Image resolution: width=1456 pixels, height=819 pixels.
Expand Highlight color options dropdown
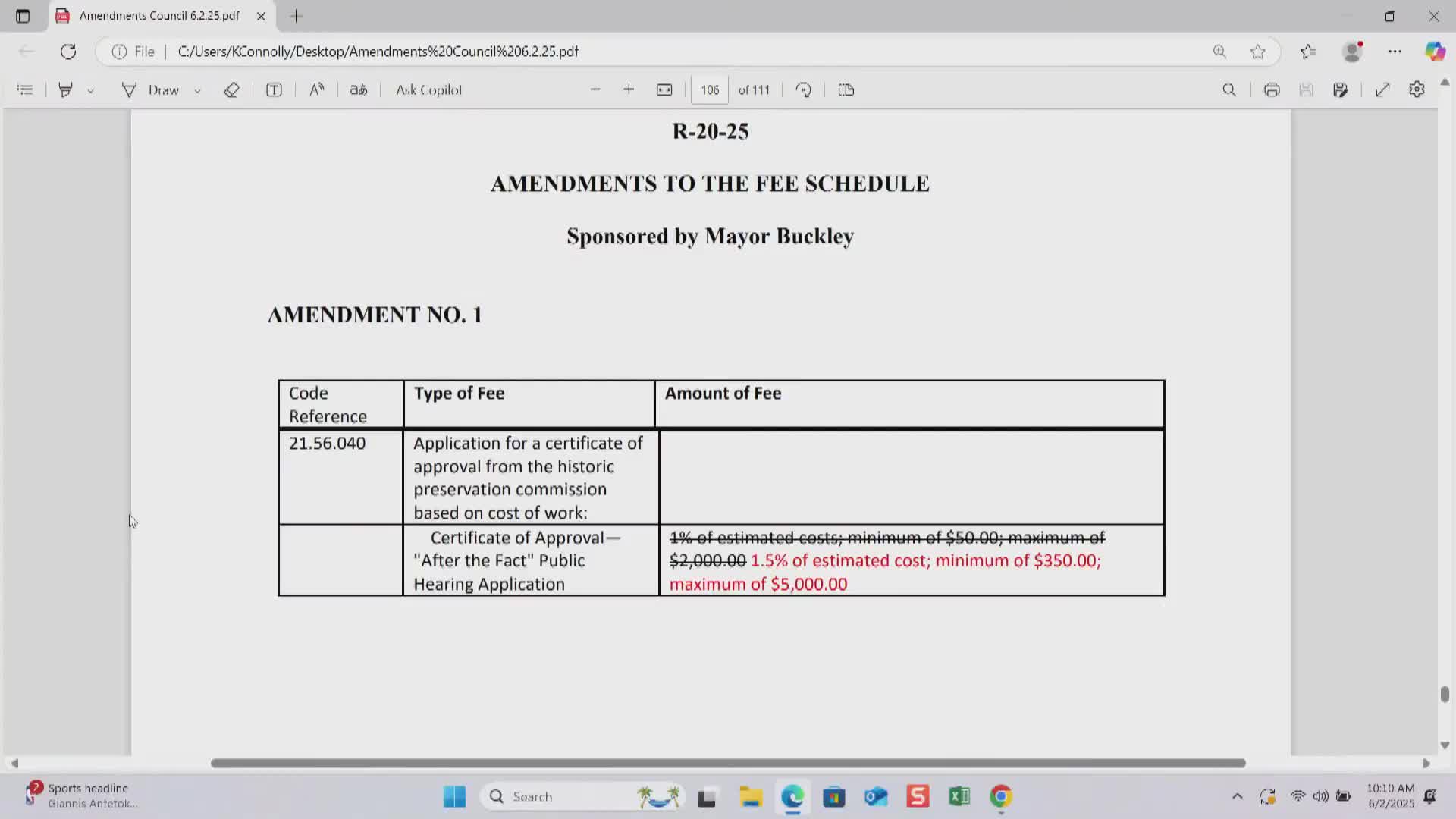click(x=90, y=90)
